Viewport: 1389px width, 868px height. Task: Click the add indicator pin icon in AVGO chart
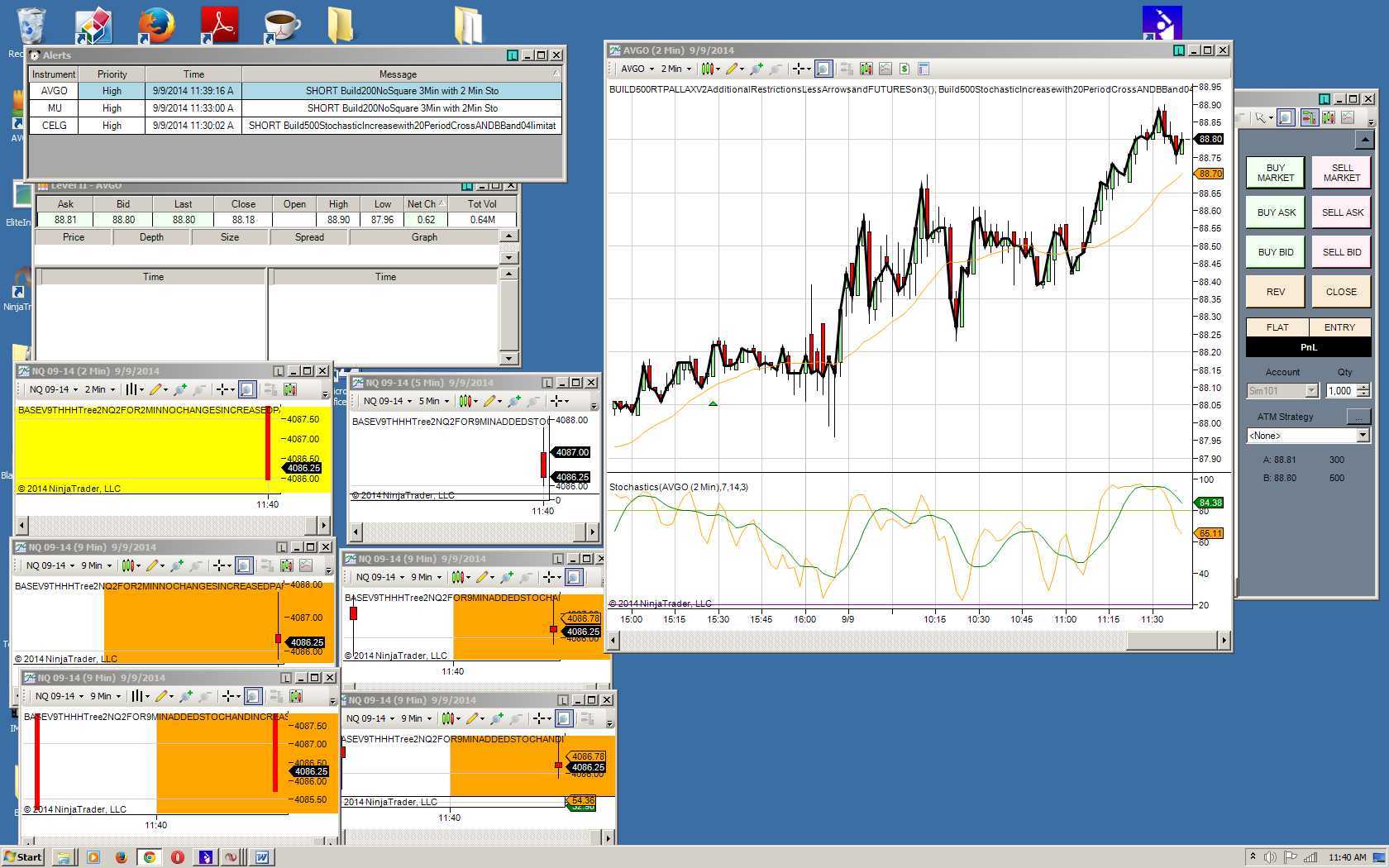click(x=756, y=69)
